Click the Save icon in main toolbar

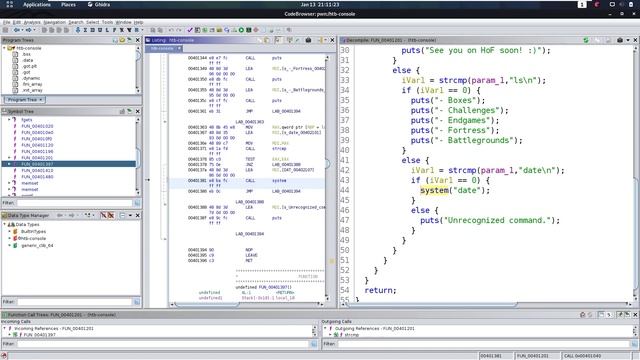(5, 30)
